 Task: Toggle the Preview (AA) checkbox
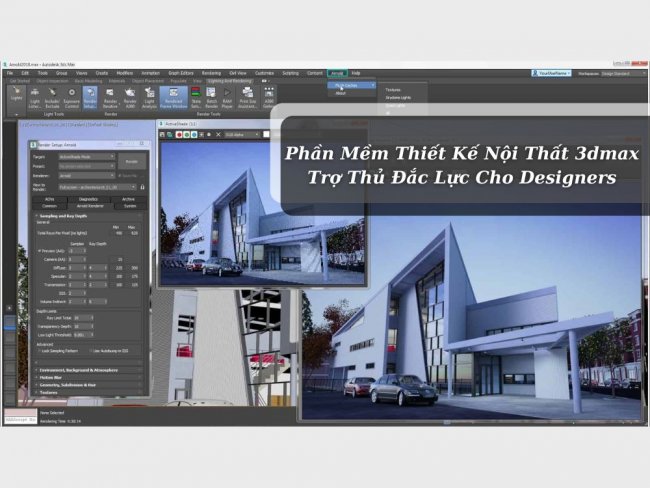(x=40, y=251)
